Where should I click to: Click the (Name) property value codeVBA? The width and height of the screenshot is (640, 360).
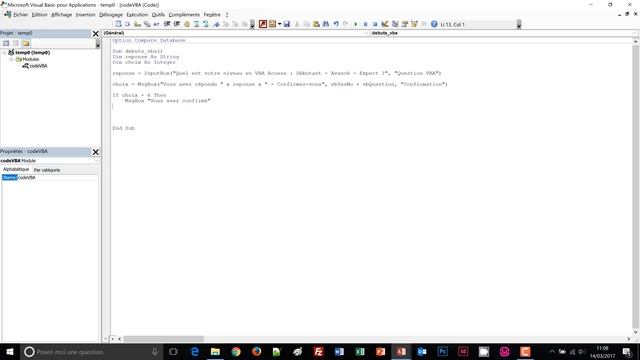58,178
